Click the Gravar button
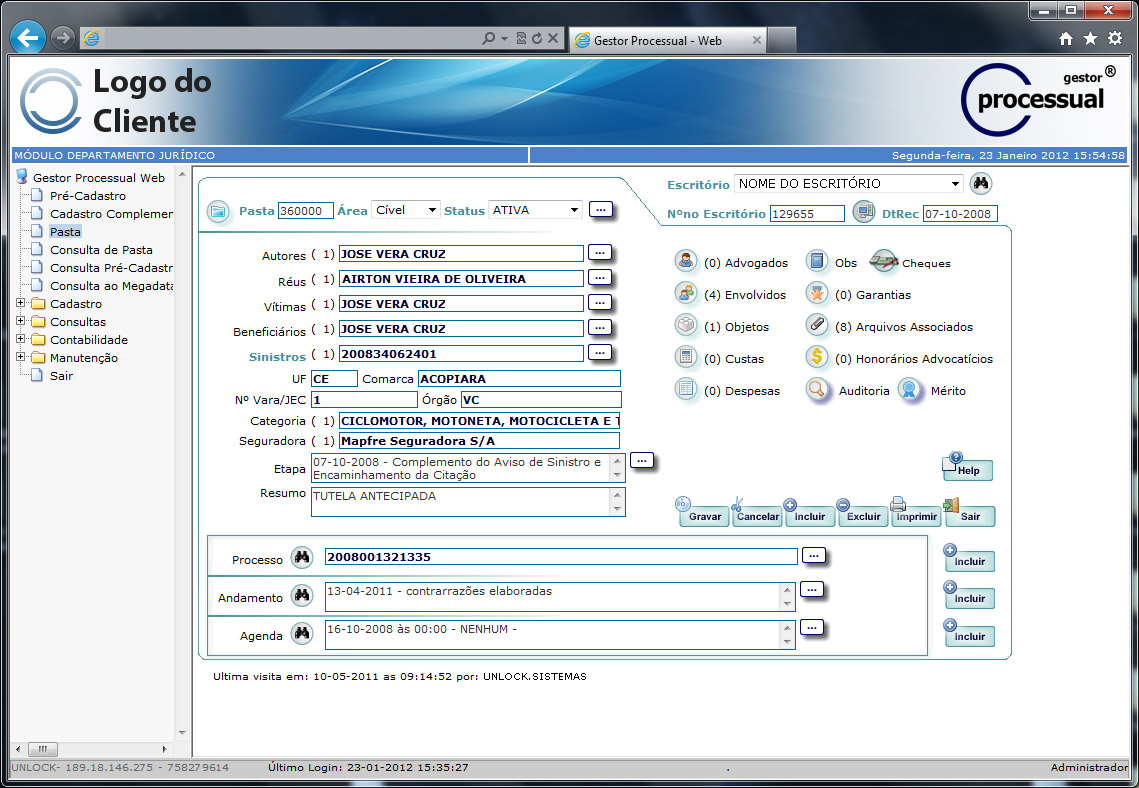 [x=705, y=516]
